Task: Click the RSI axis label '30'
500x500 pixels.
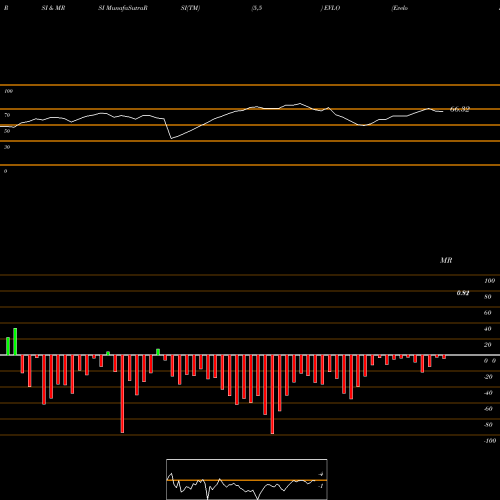Action: point(7,147)
